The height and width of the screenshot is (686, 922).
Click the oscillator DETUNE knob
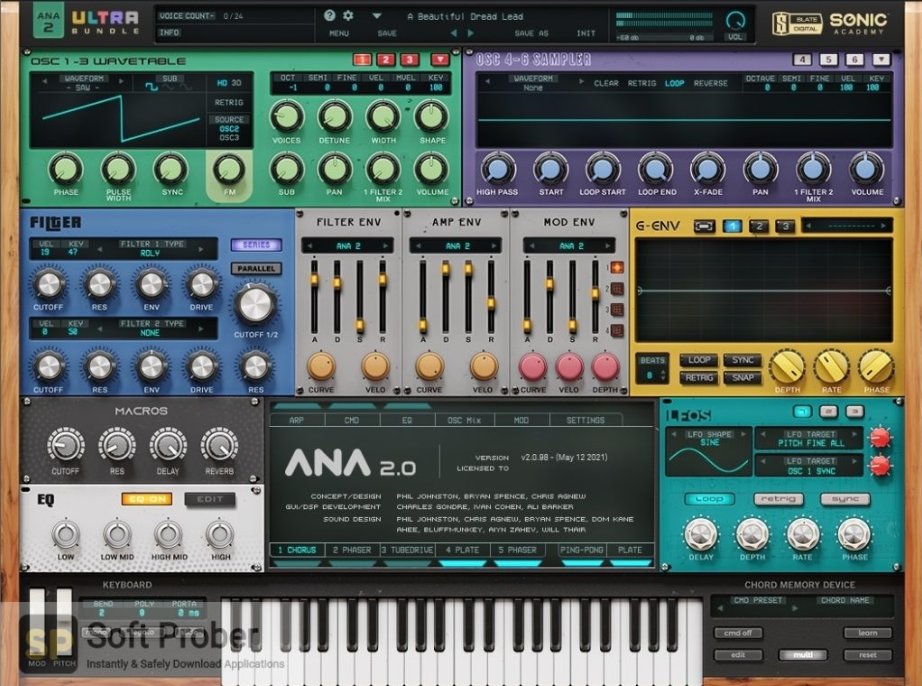(x=334, y=116)
